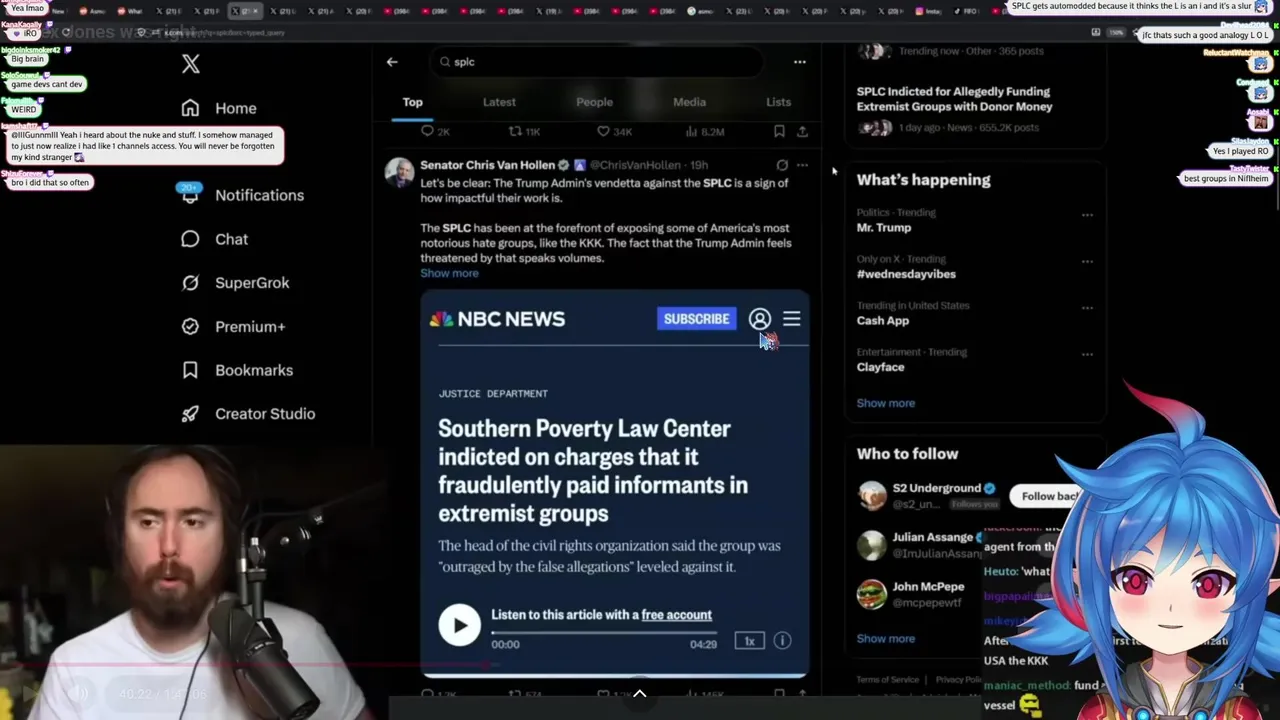Screen dimensions: 1280x720
Task: Open Senator Chris Van Hollen's profile name
Action: (x=488, y=165)
